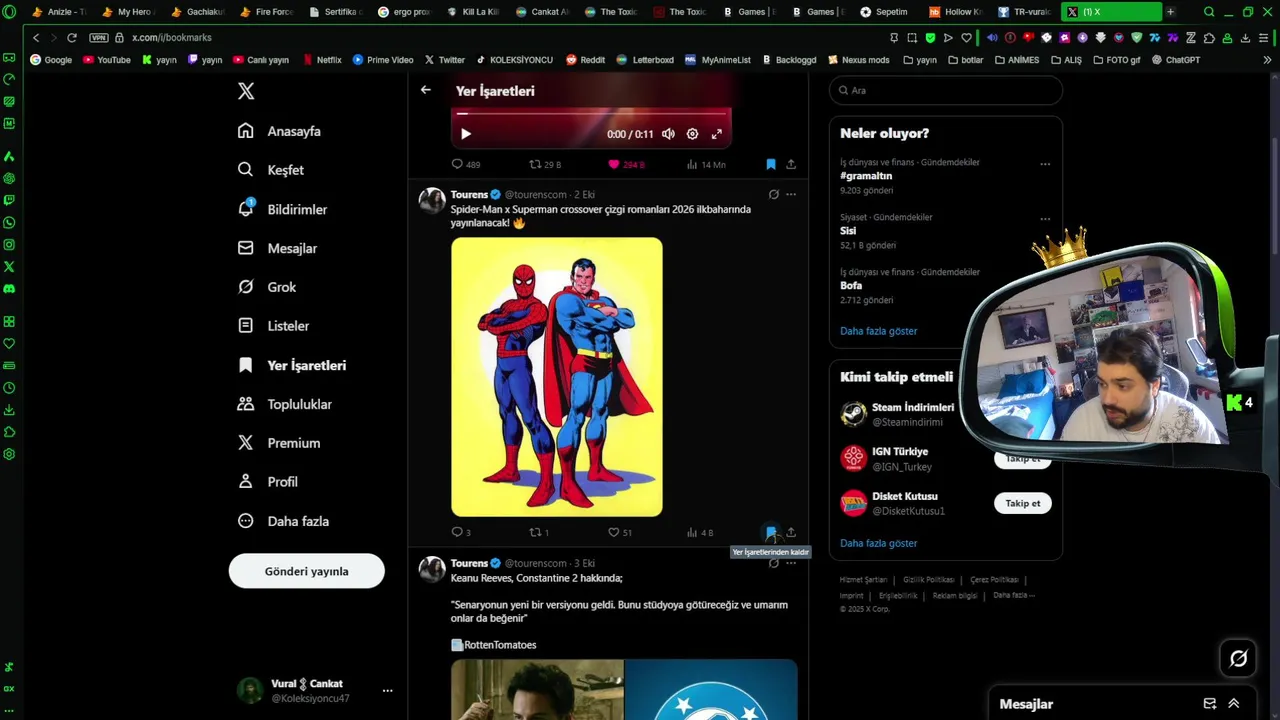This screenshot has width=1280, height=720.
Task: Open options for Sisi trend
Action: click(1045, 219)
